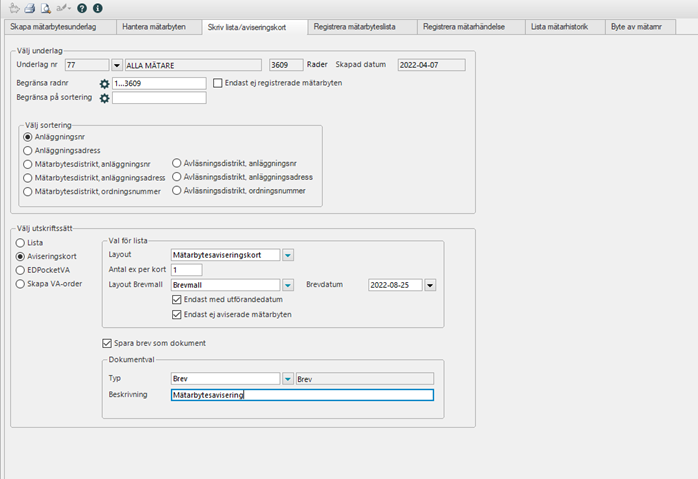Open the Brevdatum date picker dropdown
698x479 pixels.
[430, 285]
